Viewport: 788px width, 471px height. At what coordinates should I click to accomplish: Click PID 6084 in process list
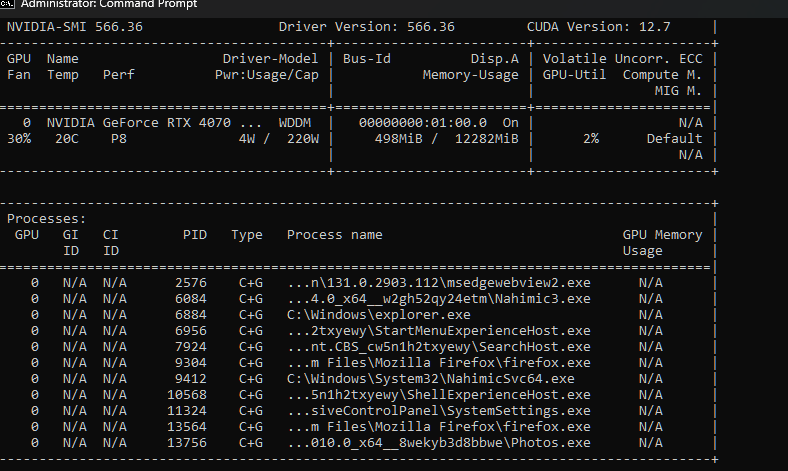[x=190, y=299]
